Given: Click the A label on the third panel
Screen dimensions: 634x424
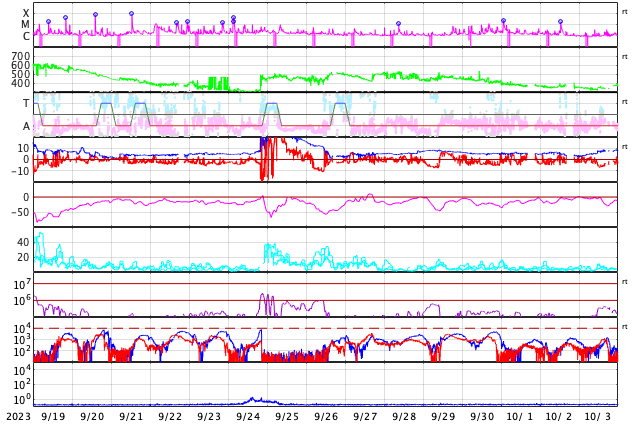Looking at the screenshot, I should pyautogui.click(x=26, y=126).
